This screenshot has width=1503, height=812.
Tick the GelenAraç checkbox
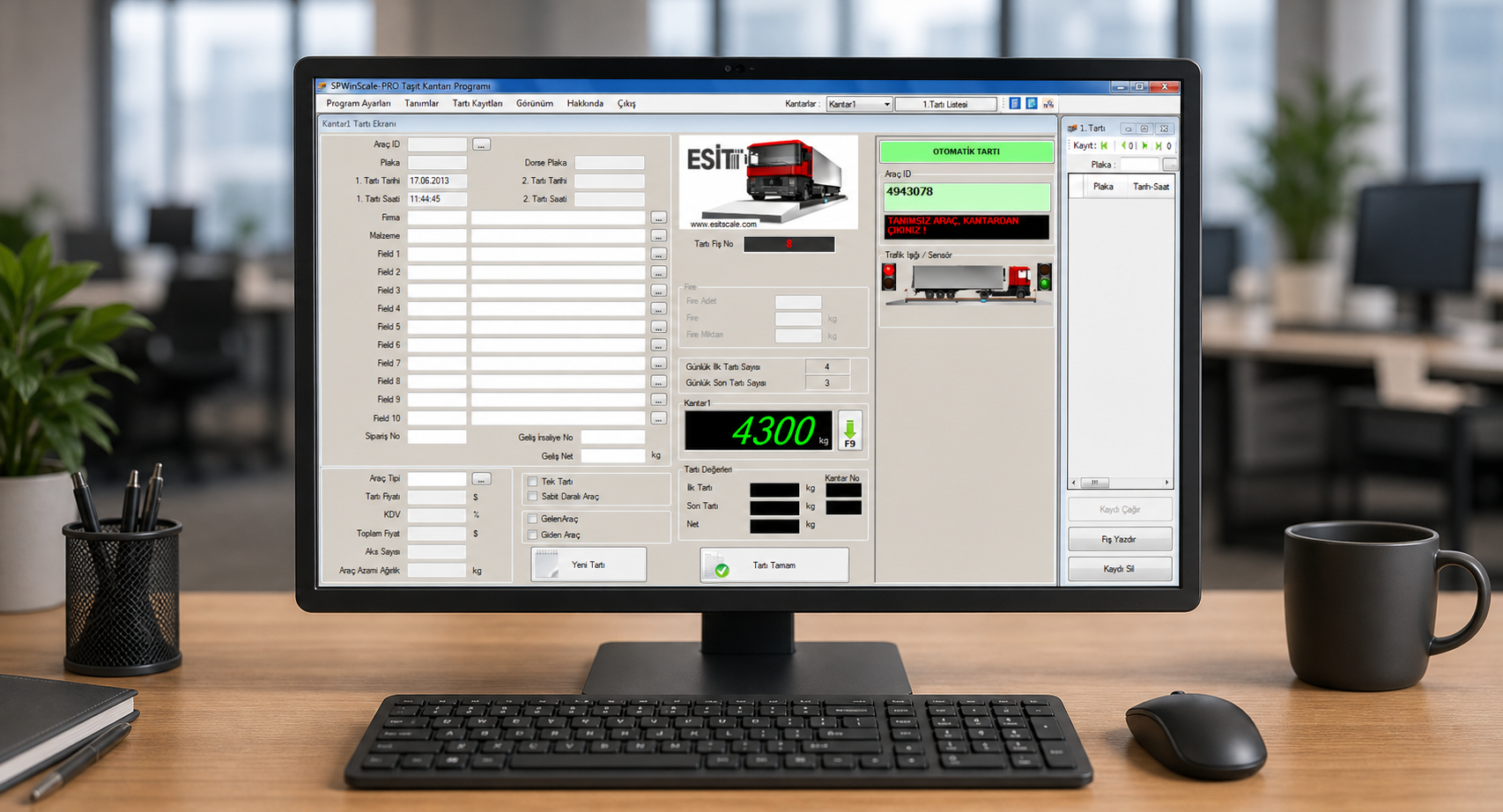tap(532, 520)
